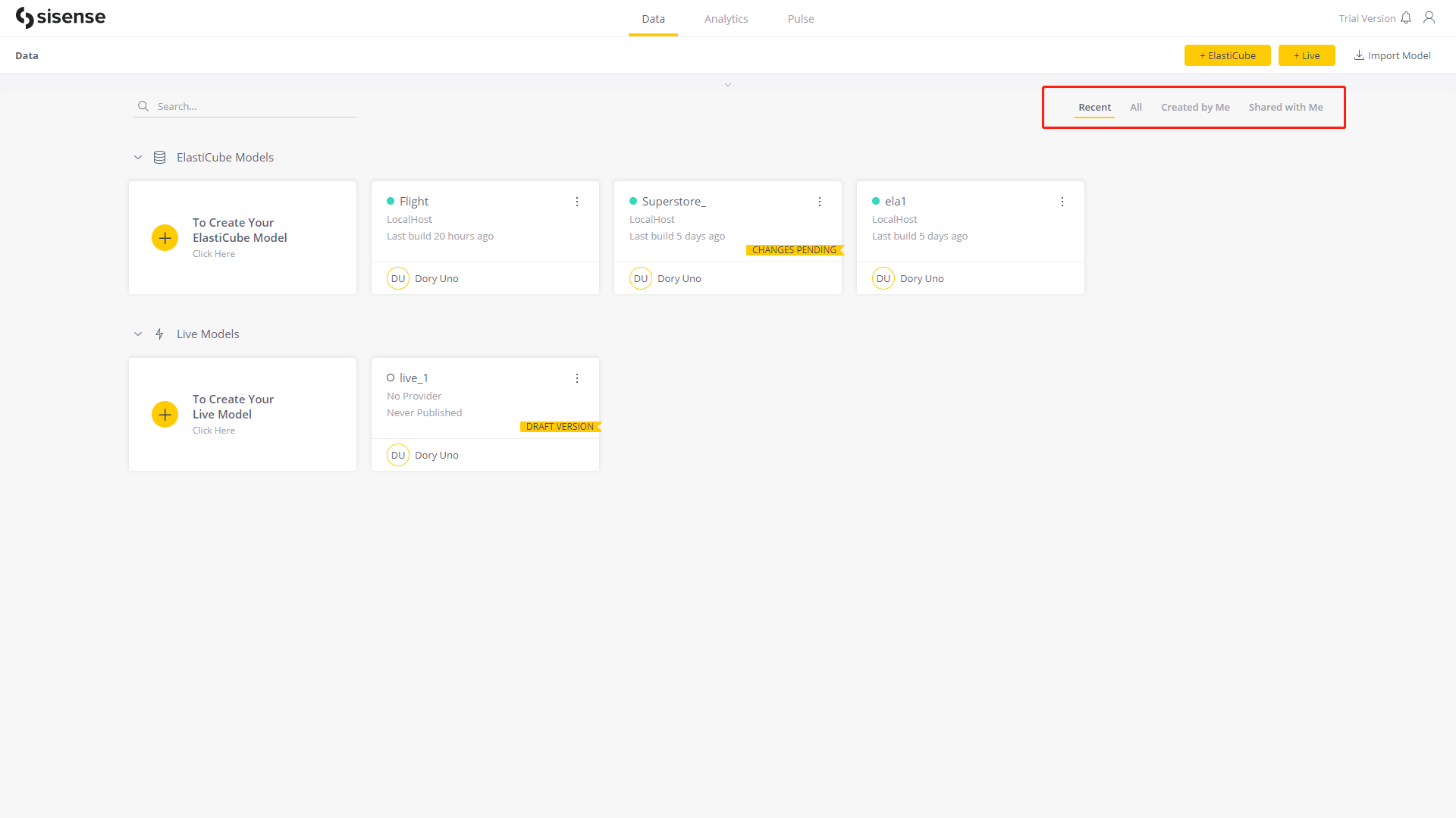Click the green status dot on Flight
1456x818 pixels.
point(391,201)
